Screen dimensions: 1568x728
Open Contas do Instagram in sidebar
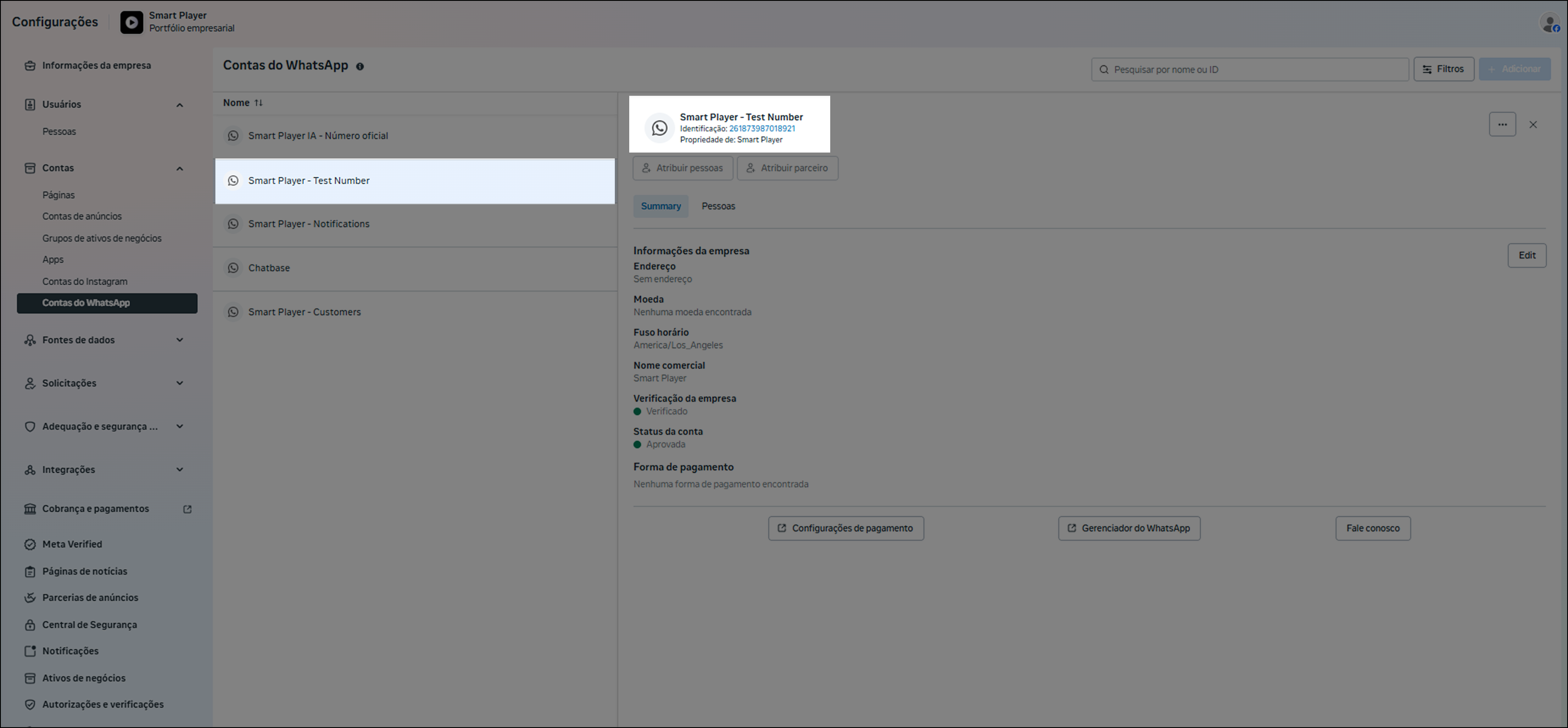85,282
